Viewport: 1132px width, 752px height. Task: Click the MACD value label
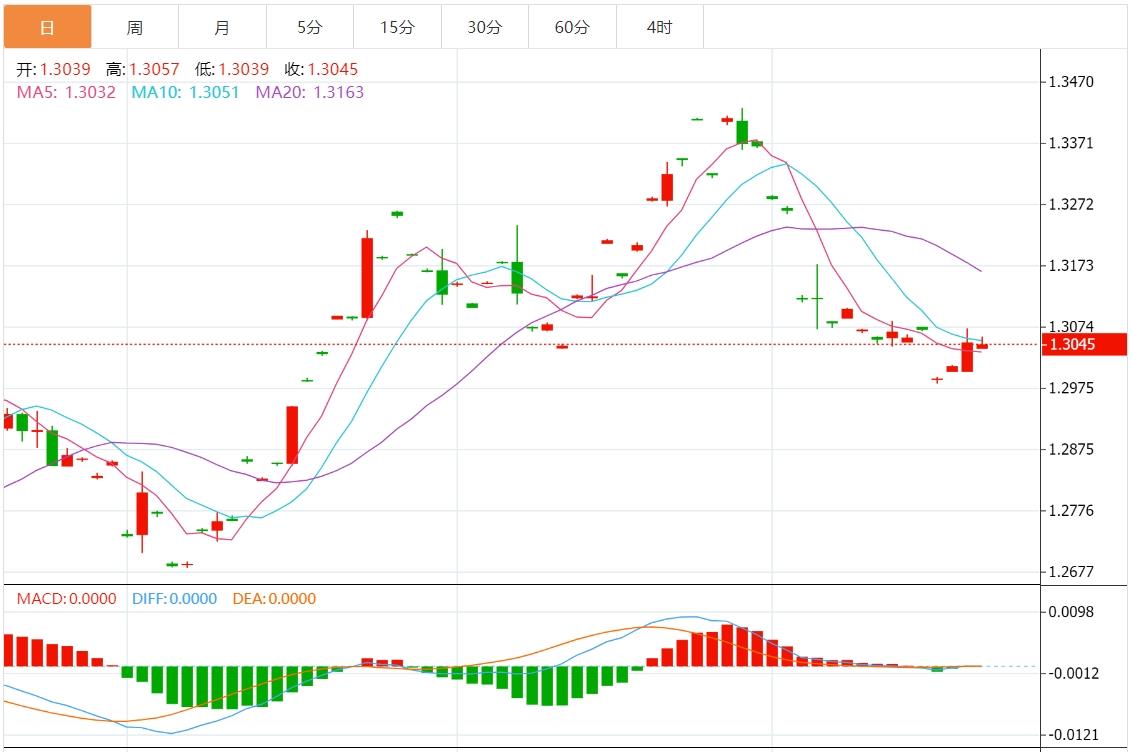point(66,599)
